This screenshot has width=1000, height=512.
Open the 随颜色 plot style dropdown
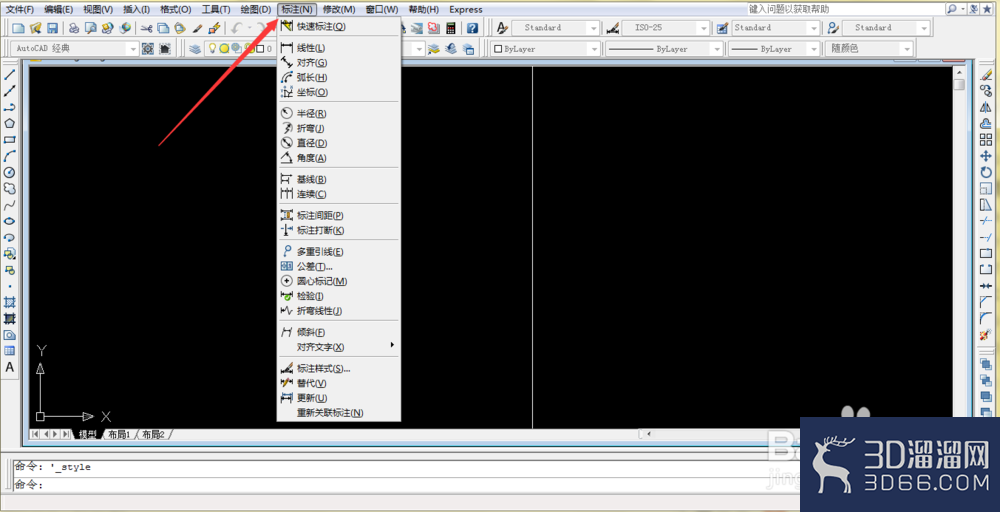click(x=906, y=48)
